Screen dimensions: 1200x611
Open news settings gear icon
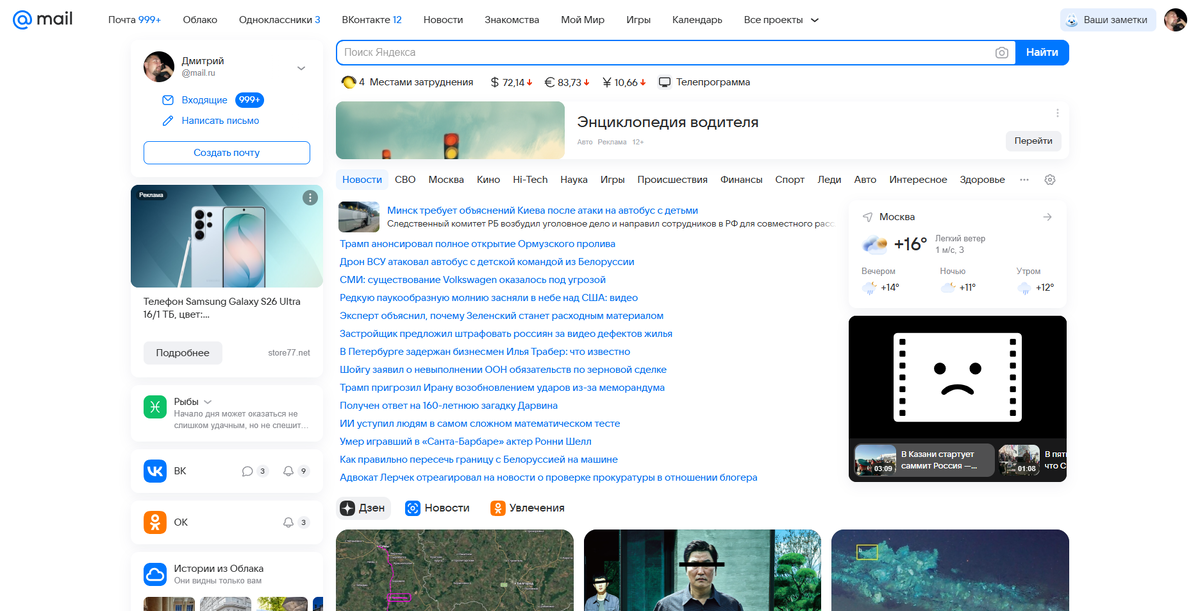pyautogui.click(x=1050, y=180)
